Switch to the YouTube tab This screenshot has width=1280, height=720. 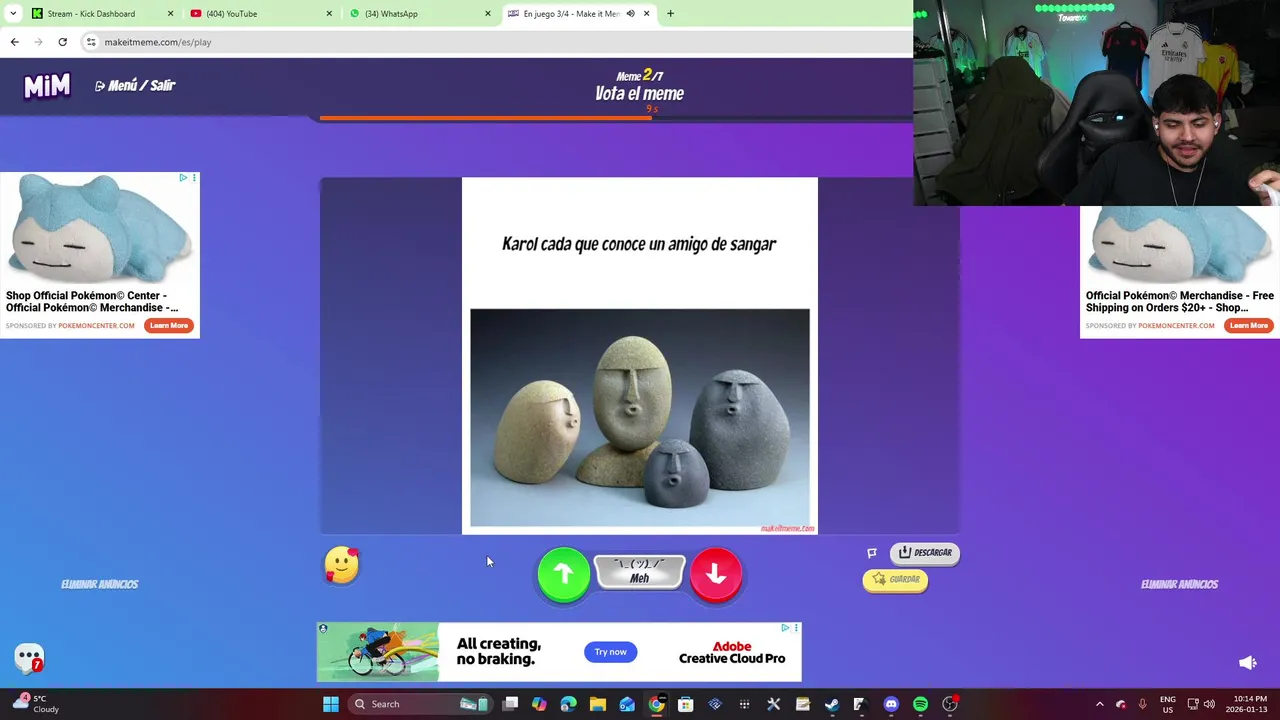click(x=261, y=14)
